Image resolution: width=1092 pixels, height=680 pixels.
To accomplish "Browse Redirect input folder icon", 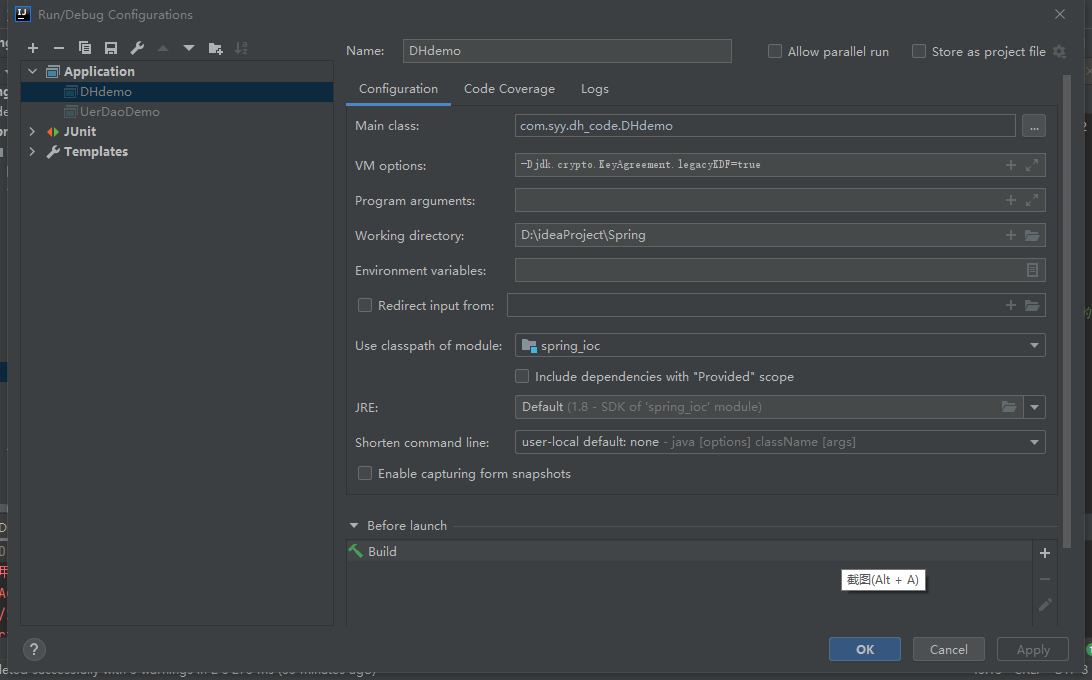I will 1032,305.
